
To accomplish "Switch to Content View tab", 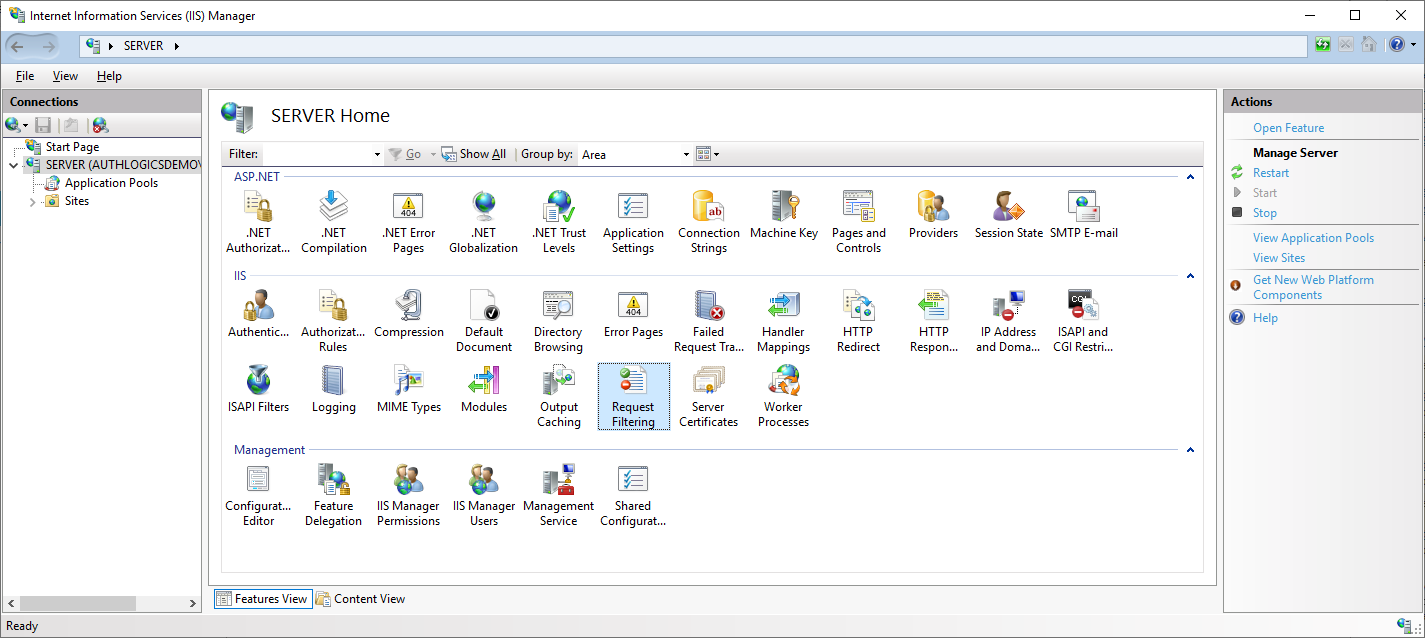I will [x=360, y=599].
